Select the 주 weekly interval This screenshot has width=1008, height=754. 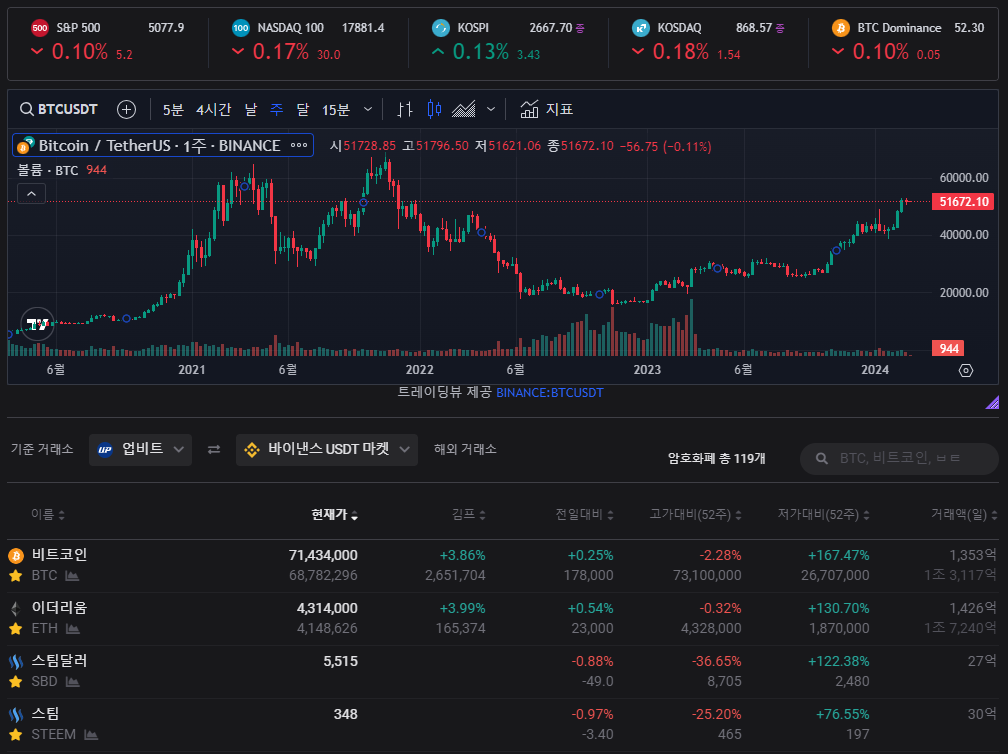[276, 109]
